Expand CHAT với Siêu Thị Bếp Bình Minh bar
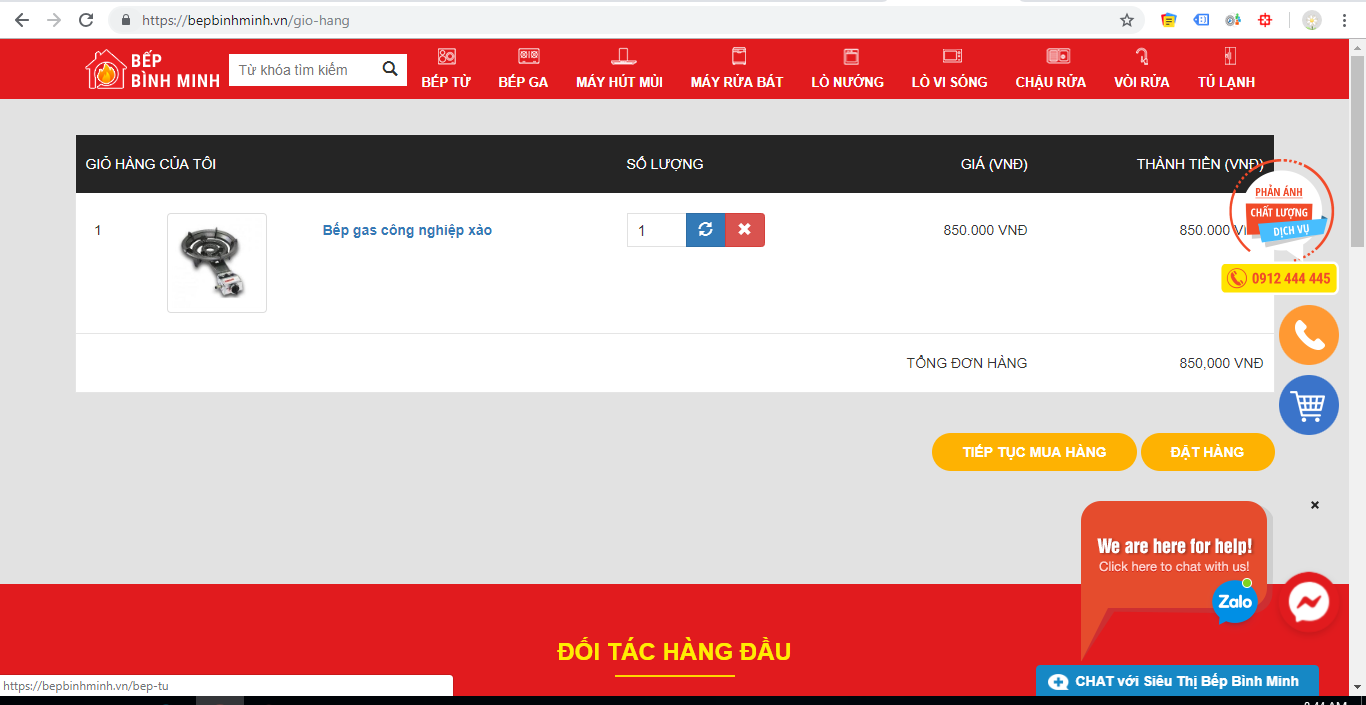 (x=1176, y=681)
